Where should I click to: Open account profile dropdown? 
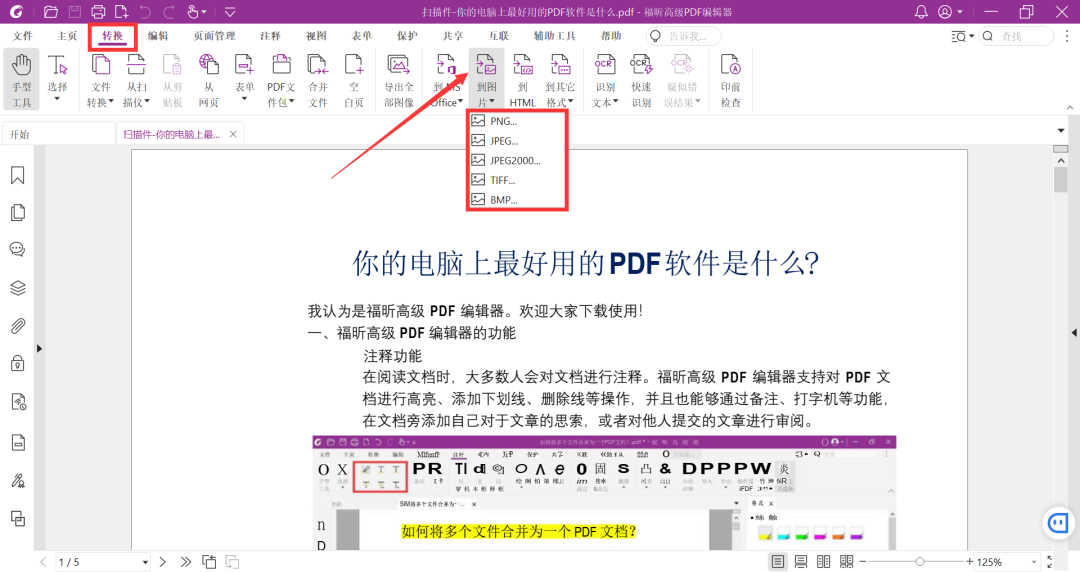point(951,12)
